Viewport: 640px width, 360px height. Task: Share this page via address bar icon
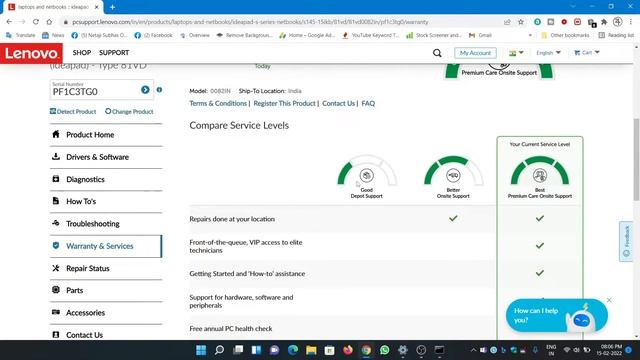(507, 22)
